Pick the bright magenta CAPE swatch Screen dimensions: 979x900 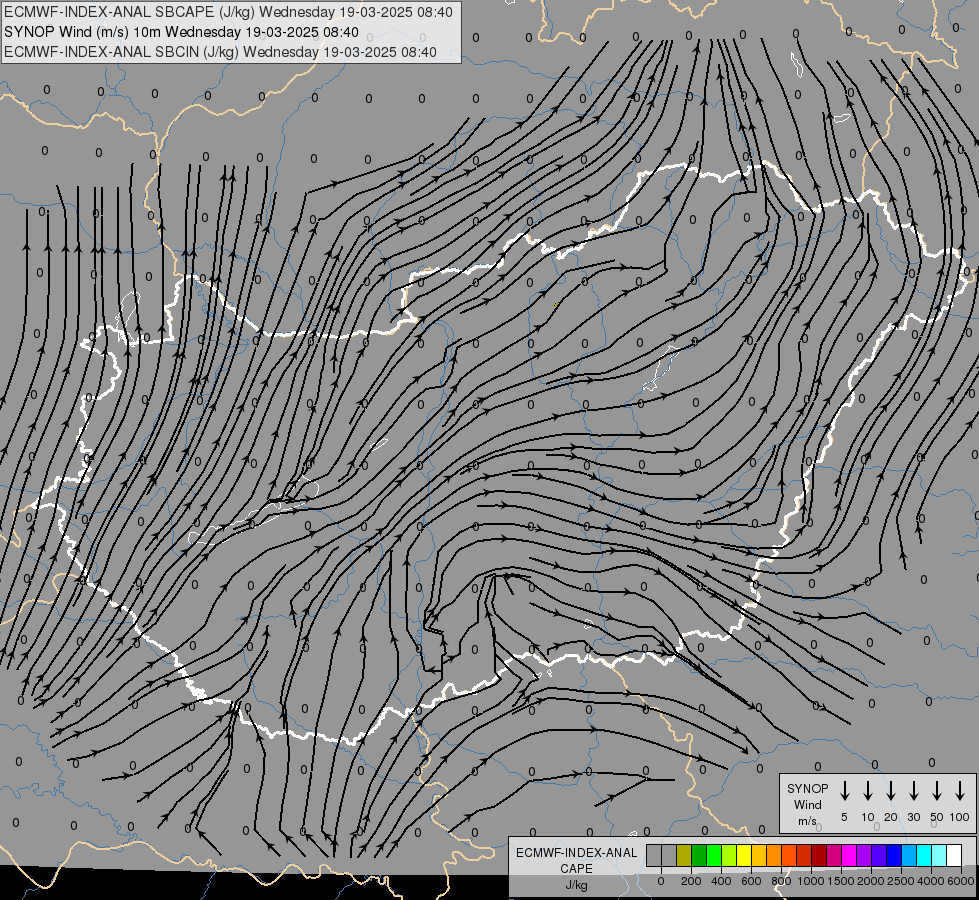850,855
